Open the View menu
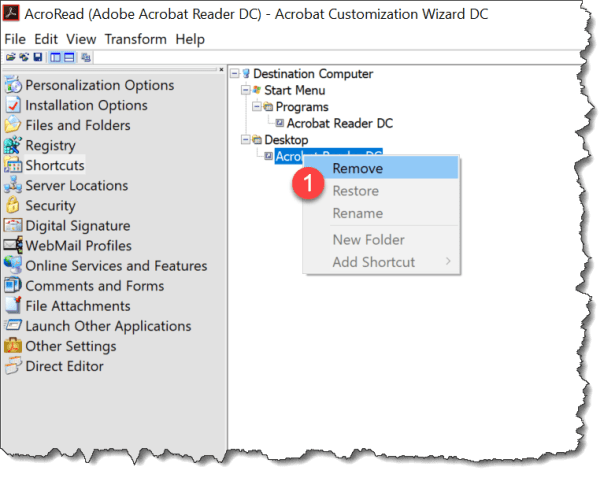 [81, 39]
